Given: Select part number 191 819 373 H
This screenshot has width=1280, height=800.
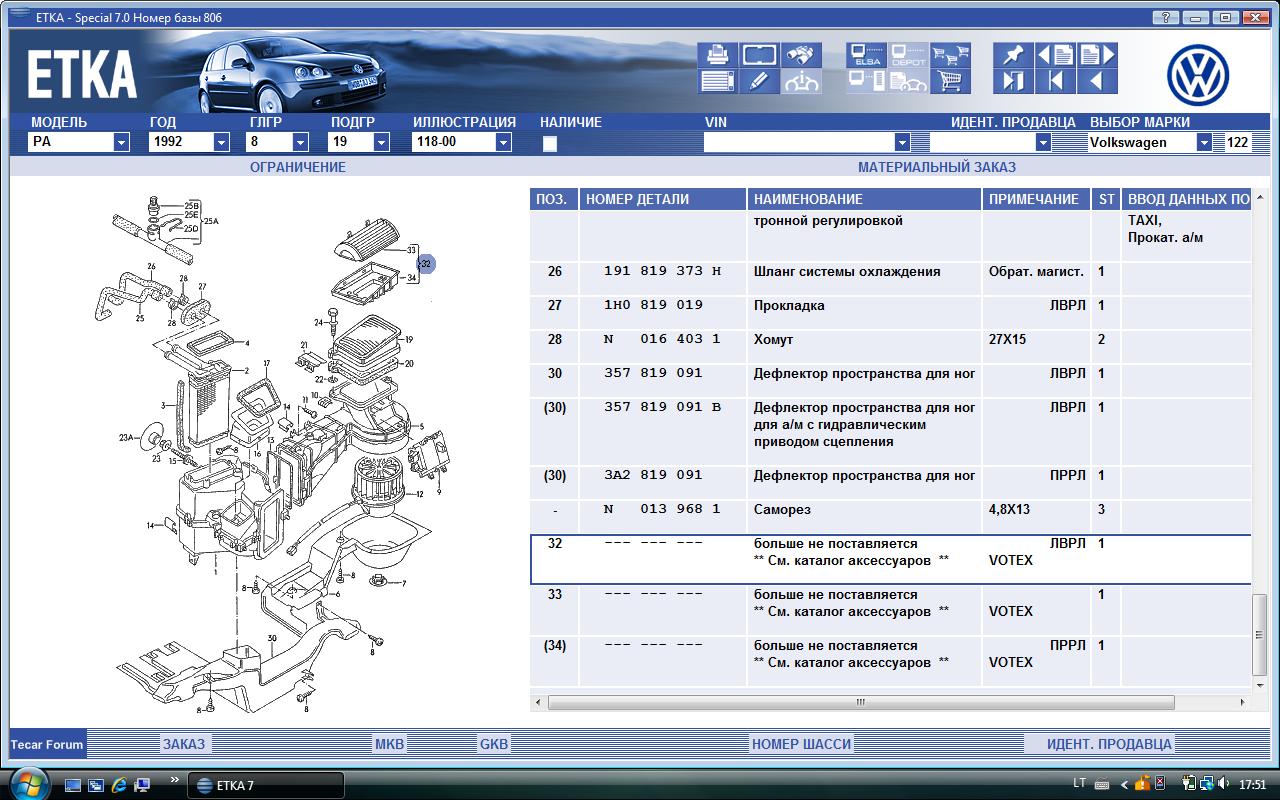Looking at the screenshot, I should (662, 272).
